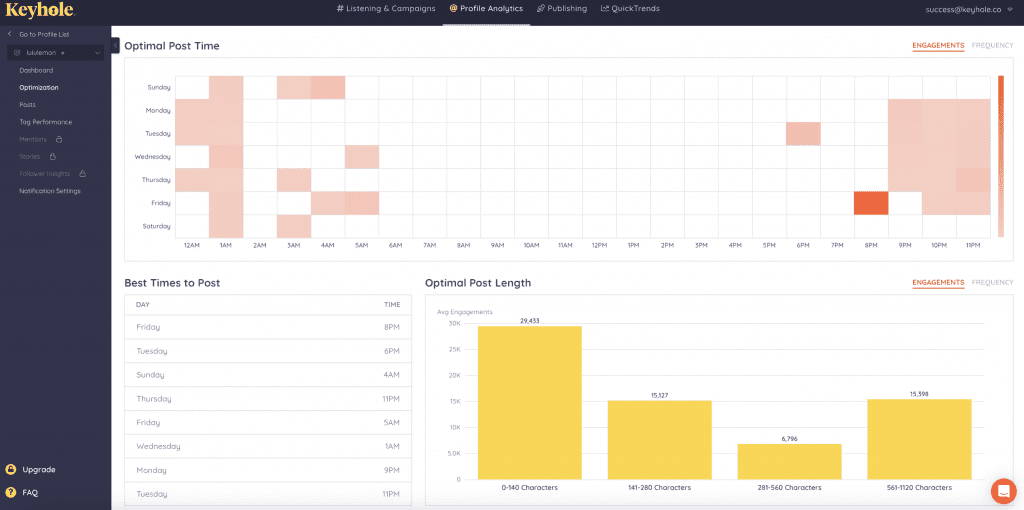
Task: Expand the lululemon profile dropdown
Action: 97,52
